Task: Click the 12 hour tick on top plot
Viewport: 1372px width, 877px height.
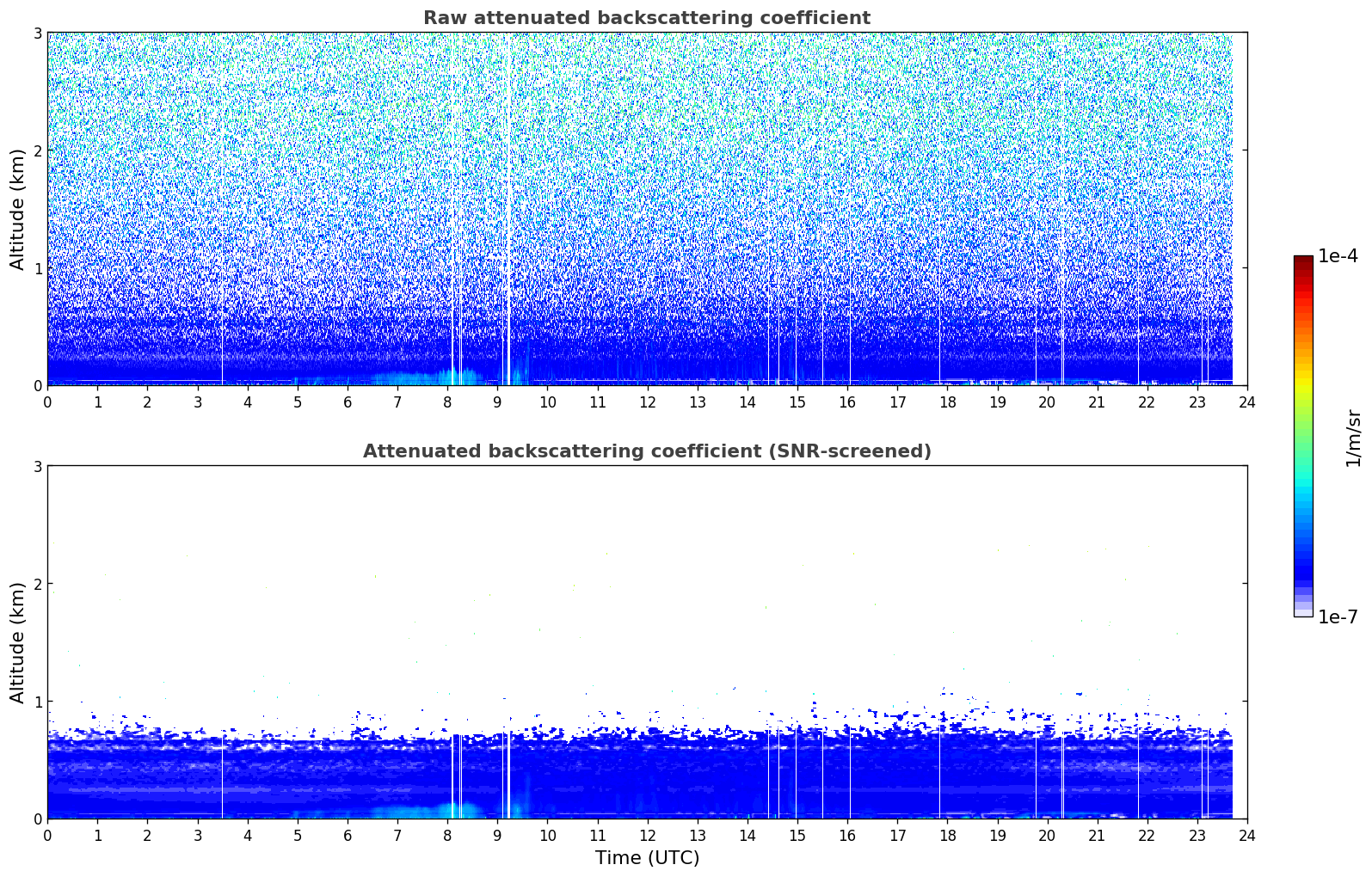Action: (x=647, y=402)
